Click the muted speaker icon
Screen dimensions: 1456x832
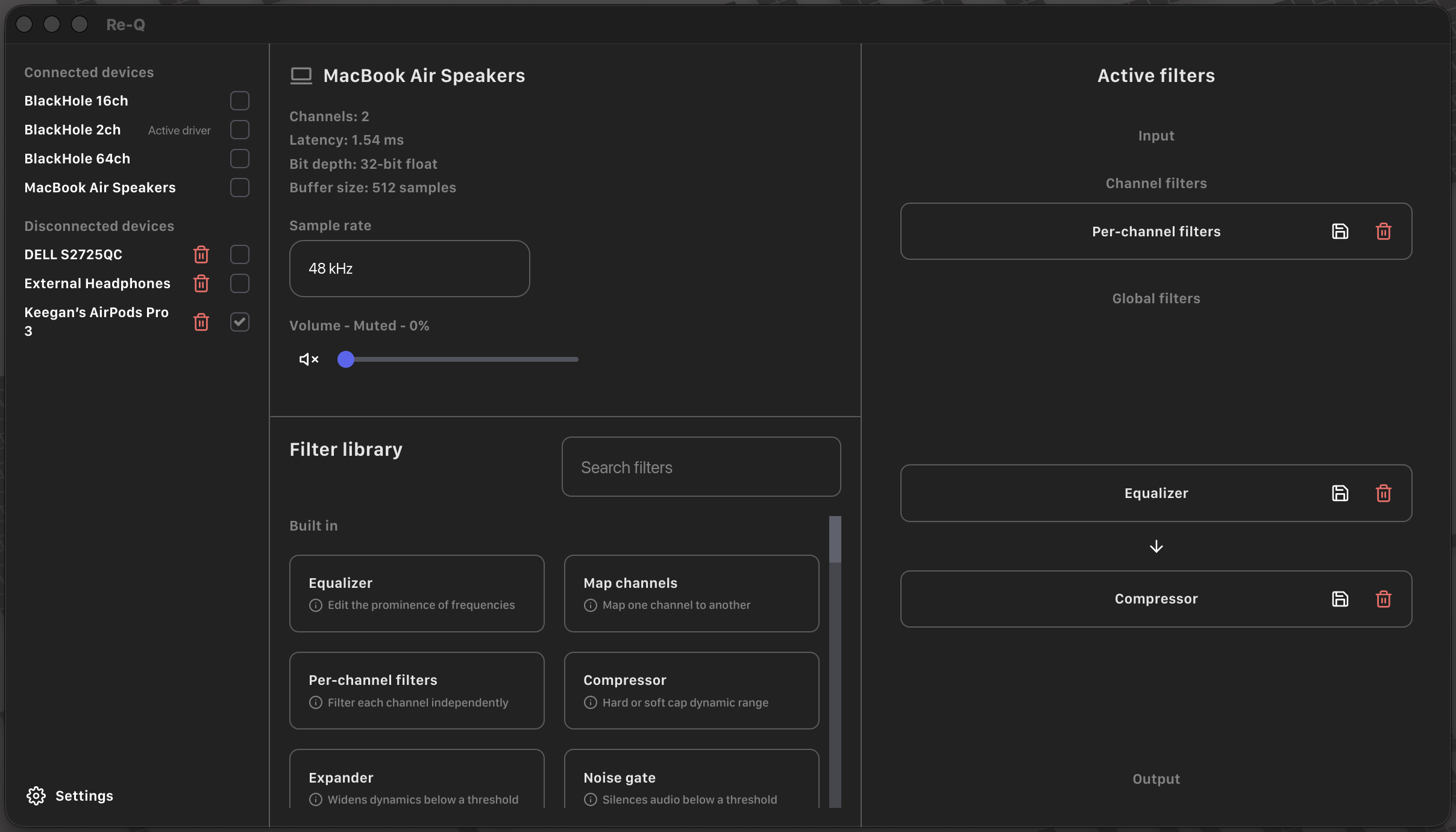pyautogui.click(x=309, y=359)
